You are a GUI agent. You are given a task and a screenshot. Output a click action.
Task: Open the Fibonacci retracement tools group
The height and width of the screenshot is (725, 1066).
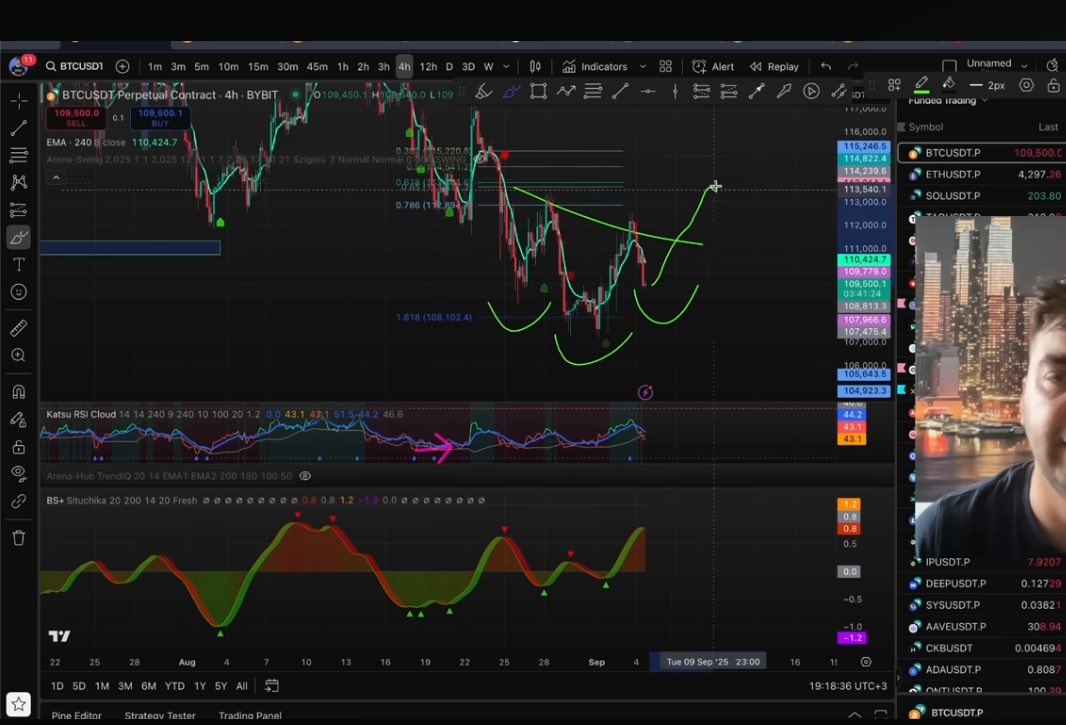[x=18, y=155]
